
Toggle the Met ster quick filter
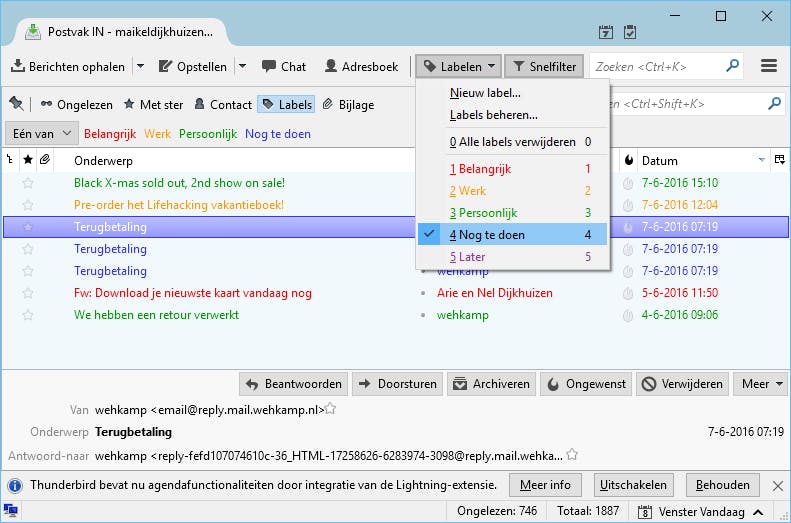(x=153, y=104)
